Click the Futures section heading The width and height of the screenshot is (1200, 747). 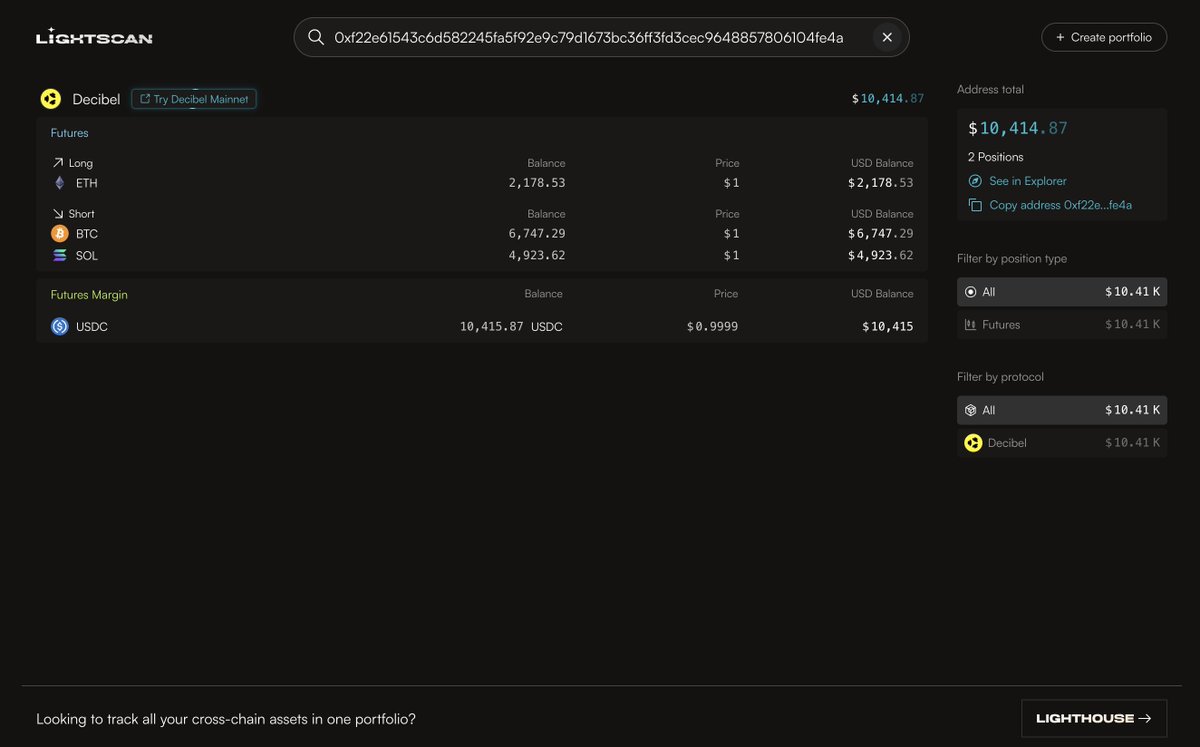70,133
